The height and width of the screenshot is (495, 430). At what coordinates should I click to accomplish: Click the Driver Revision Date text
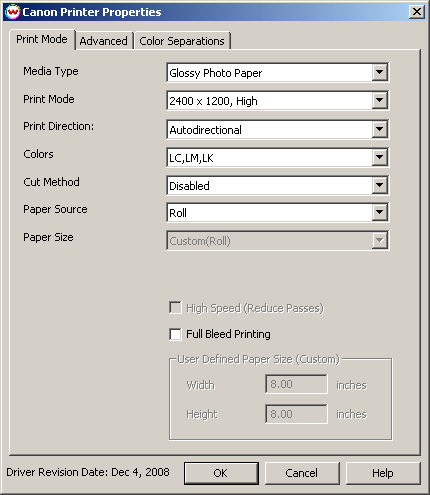pyautogui.click(x=88, y=472)
